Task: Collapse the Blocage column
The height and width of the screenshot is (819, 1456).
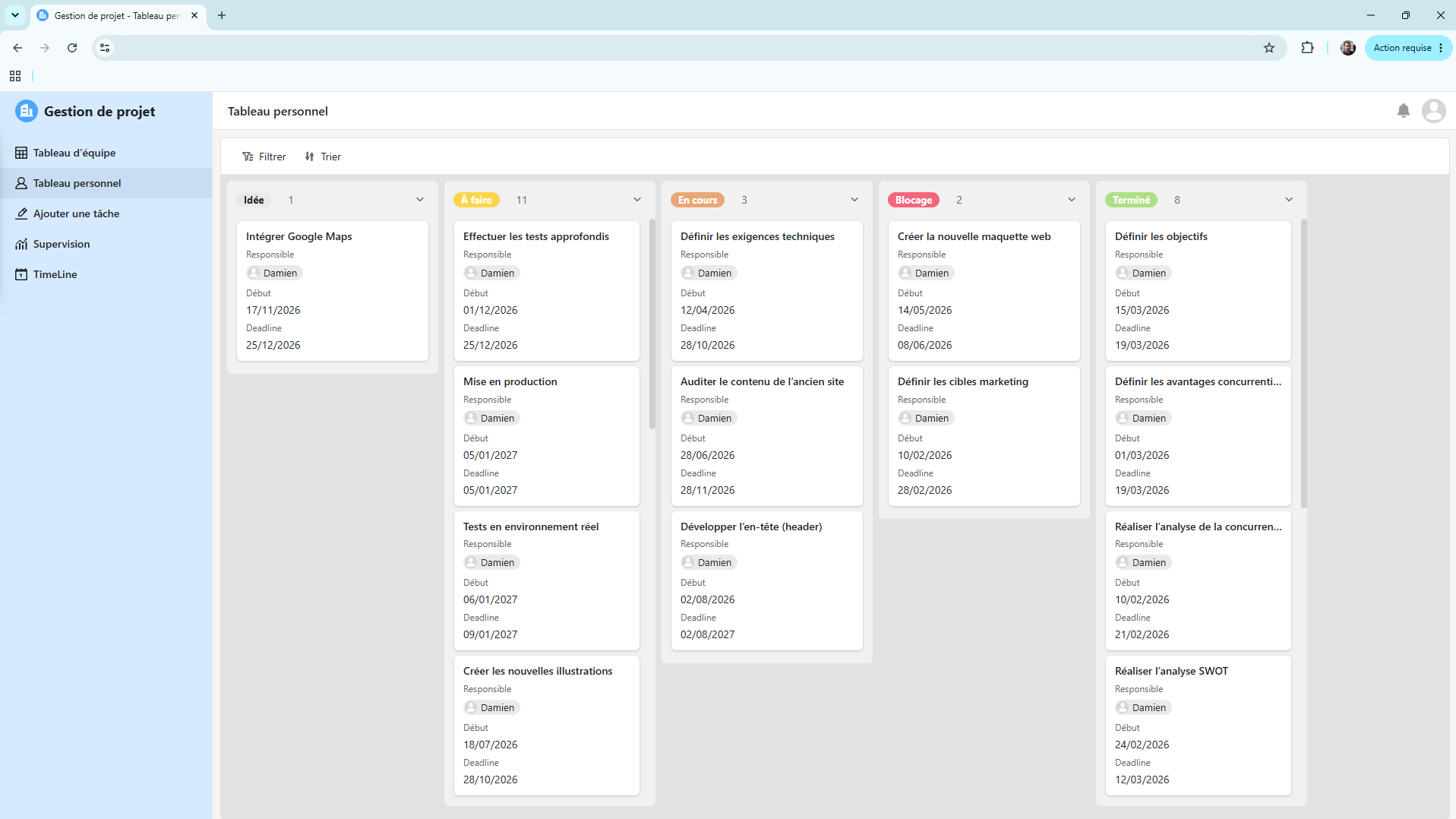Action: point(1072,200)
